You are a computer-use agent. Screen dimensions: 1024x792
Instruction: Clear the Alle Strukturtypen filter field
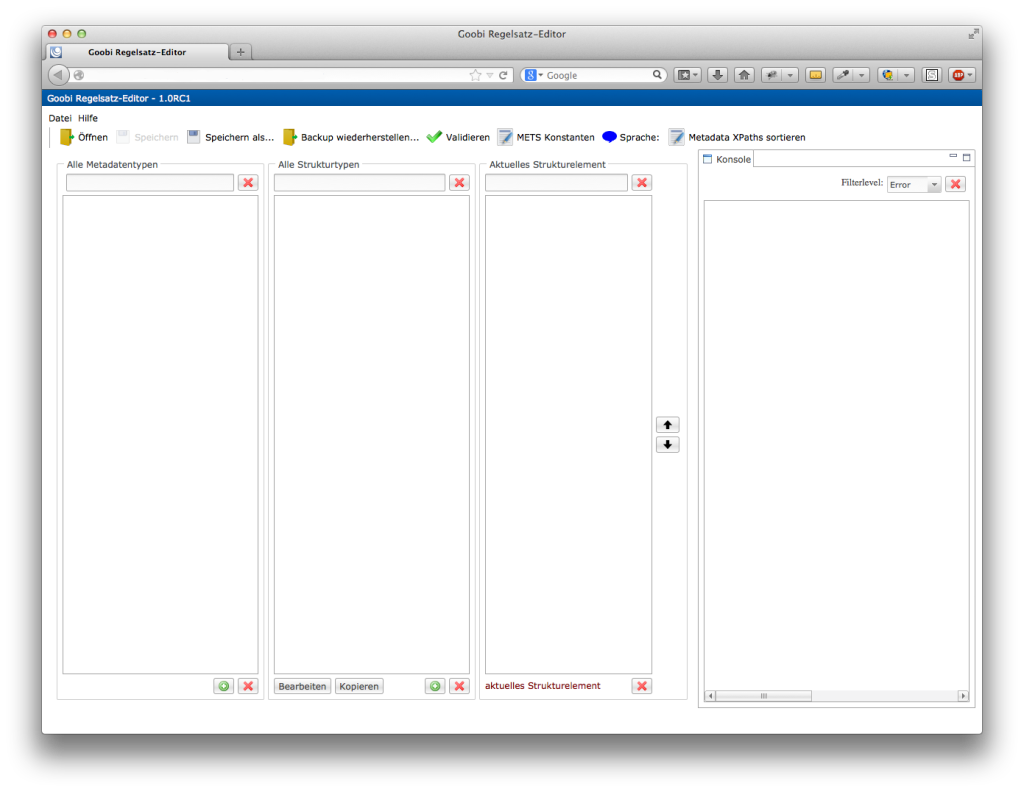point(460,183)
